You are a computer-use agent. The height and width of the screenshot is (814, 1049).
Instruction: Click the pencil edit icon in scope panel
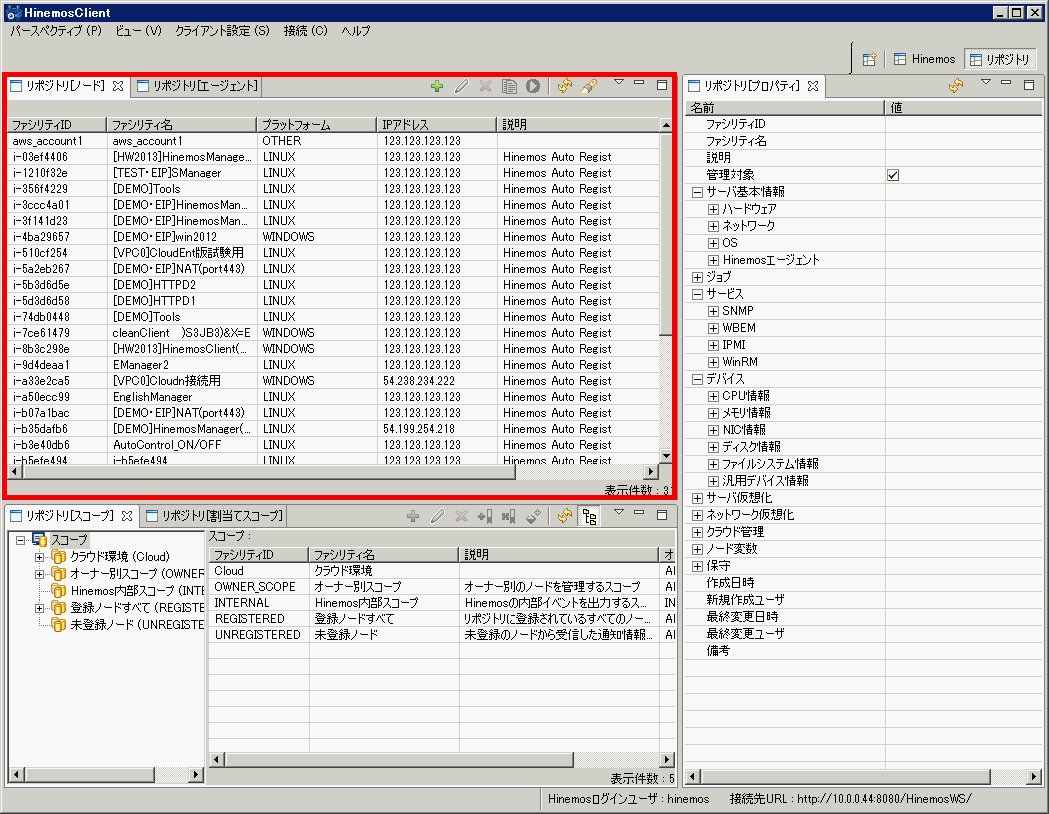[437, 516]
